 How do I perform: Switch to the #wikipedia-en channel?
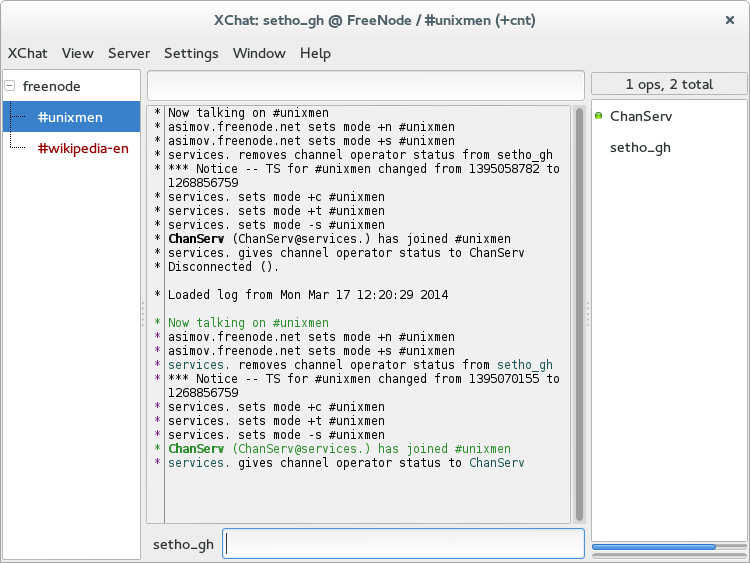point(83,148)
